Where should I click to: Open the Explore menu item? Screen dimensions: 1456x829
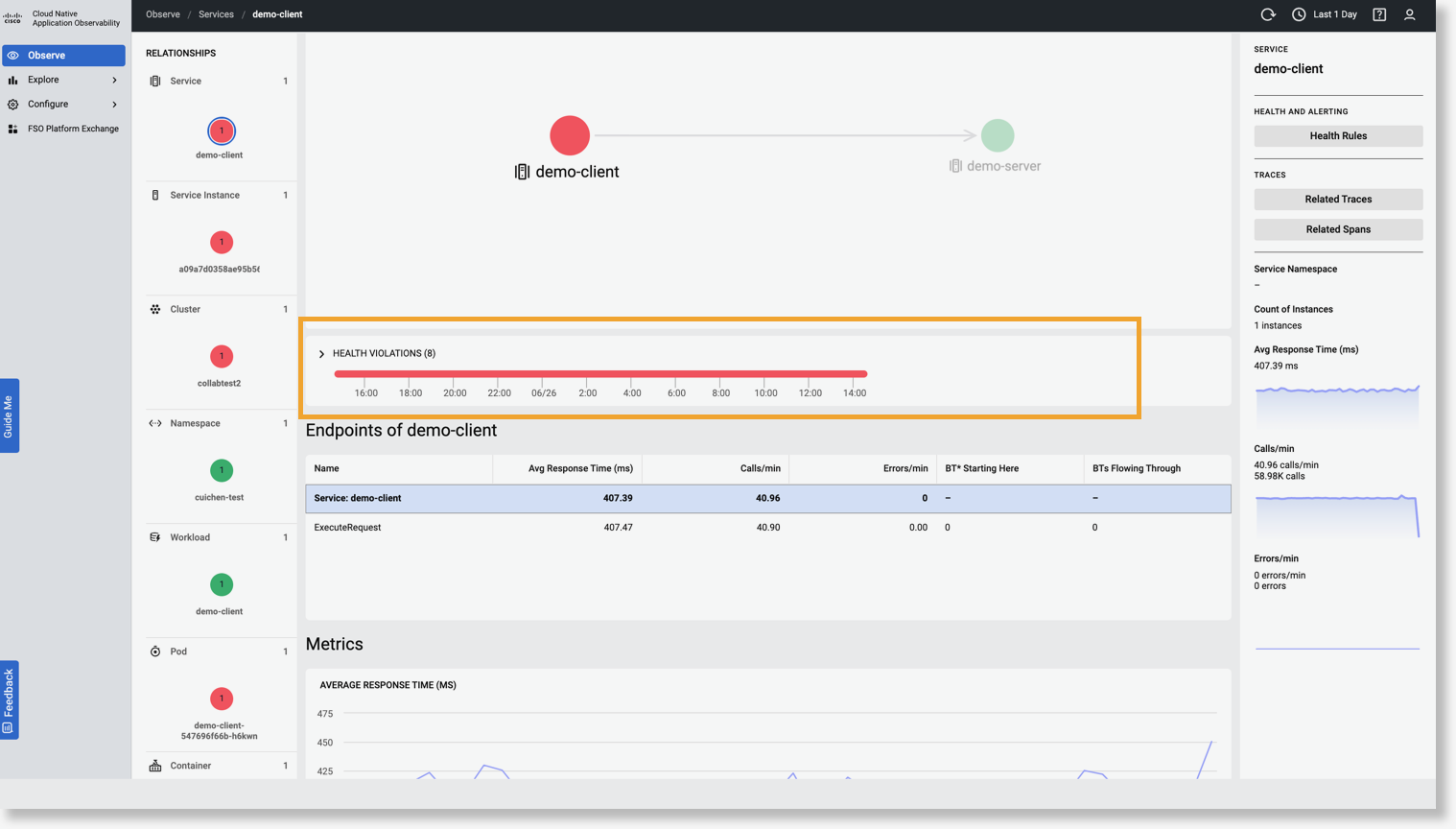point(63,80)
